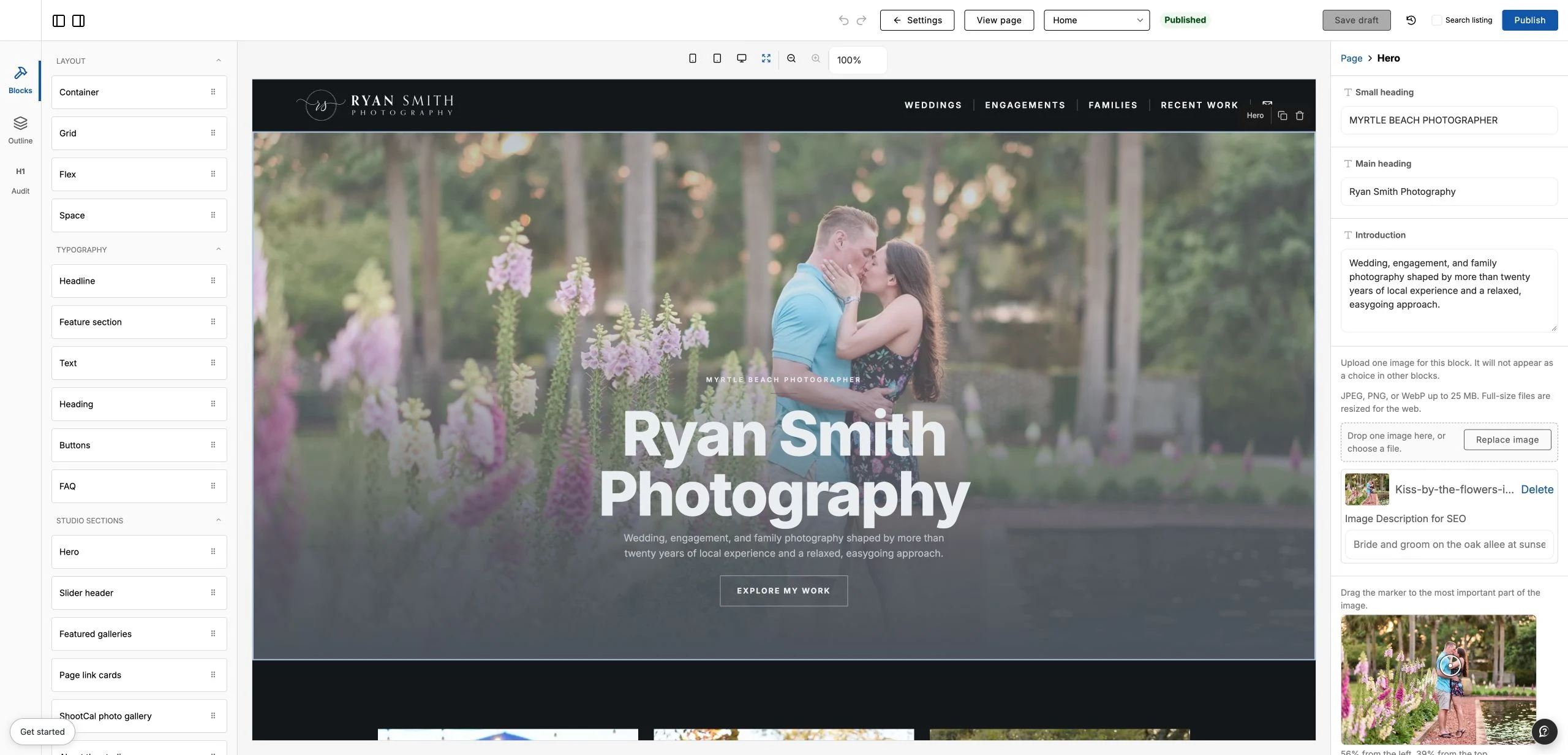Grab the Container block drag handle
The width and height of the screenshot is (1568, 755).
click(213, 92)
